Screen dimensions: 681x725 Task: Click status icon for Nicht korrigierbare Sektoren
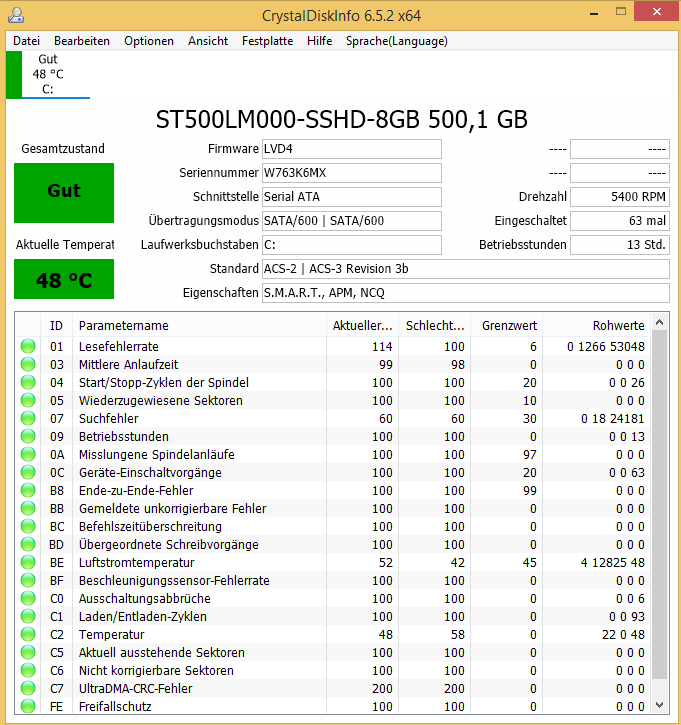(28, 671)
